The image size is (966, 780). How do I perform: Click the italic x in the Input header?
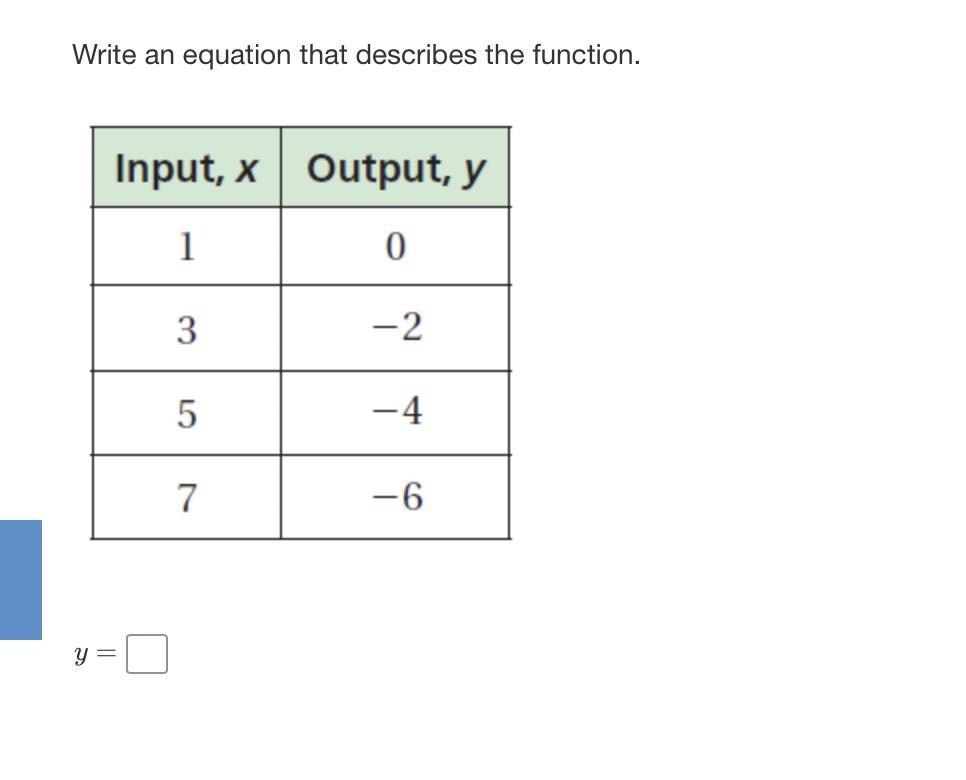pos(246,169)
